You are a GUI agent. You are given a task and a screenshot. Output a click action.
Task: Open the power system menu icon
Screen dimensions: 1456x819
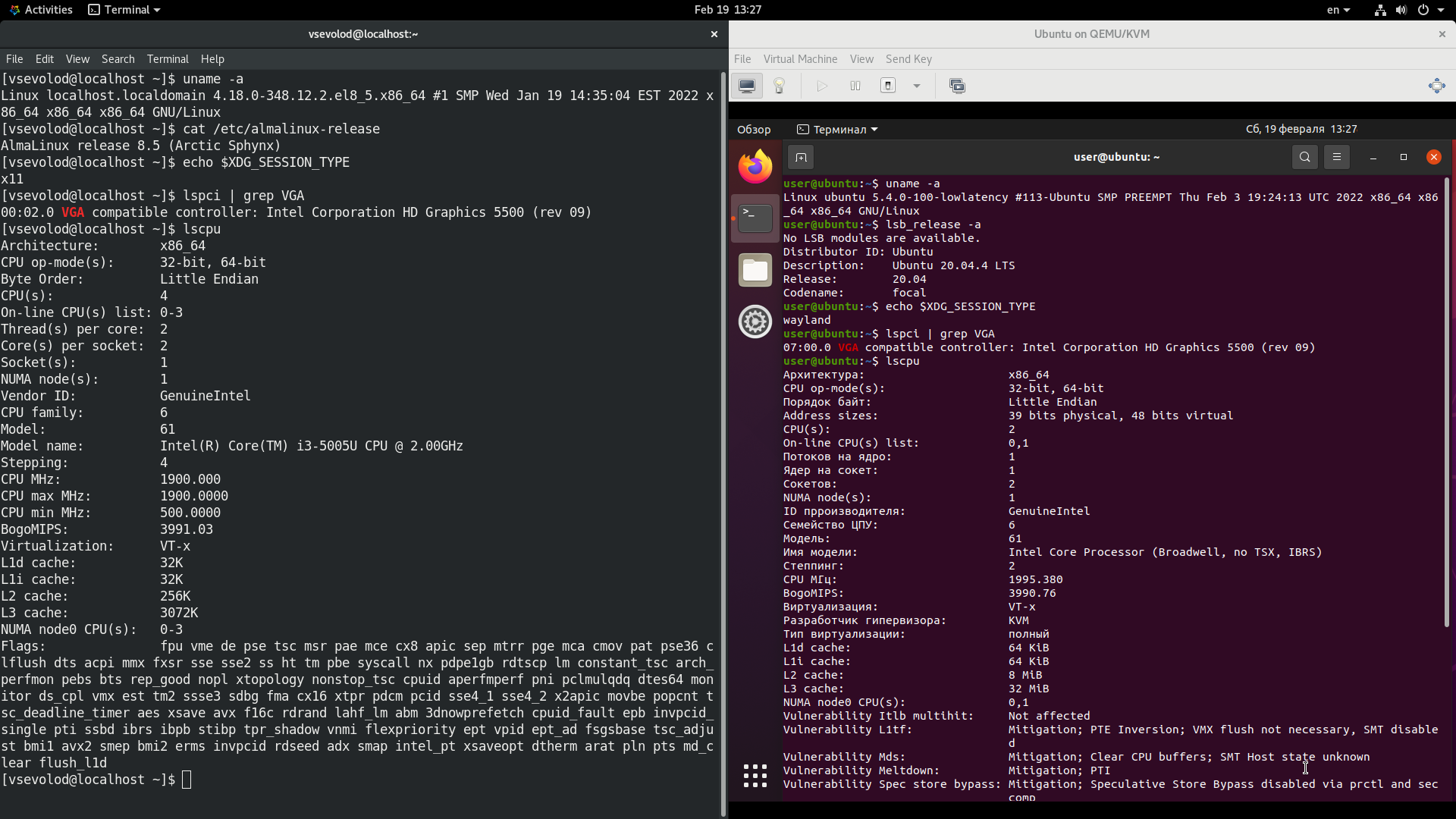[1423, 10]
